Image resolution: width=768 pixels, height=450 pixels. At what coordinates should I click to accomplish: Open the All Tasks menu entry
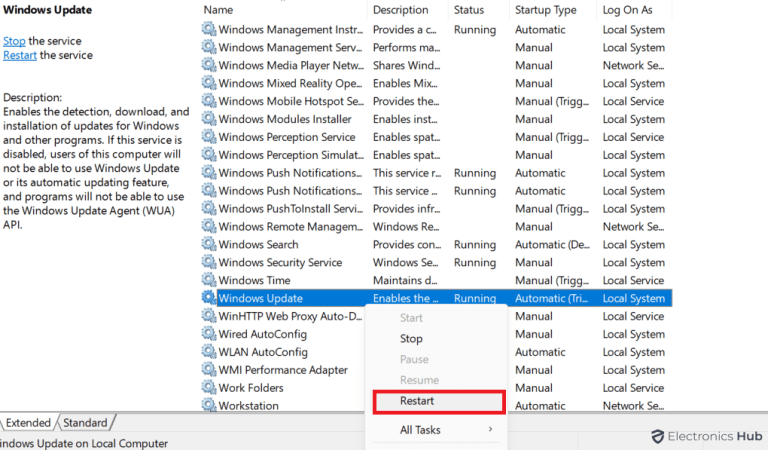[420, 430]
